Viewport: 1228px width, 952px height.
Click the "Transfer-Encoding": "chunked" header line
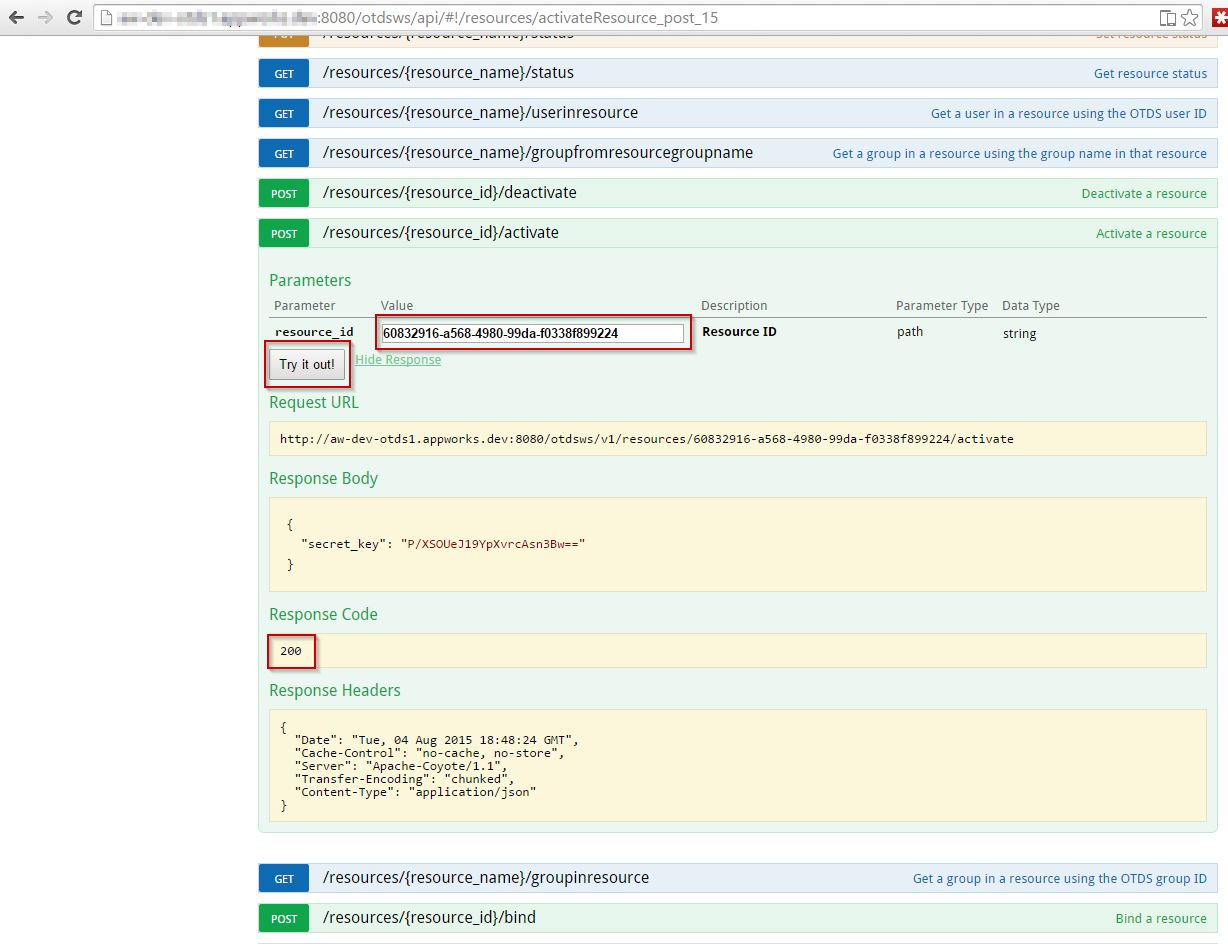(x=405, y=779)
